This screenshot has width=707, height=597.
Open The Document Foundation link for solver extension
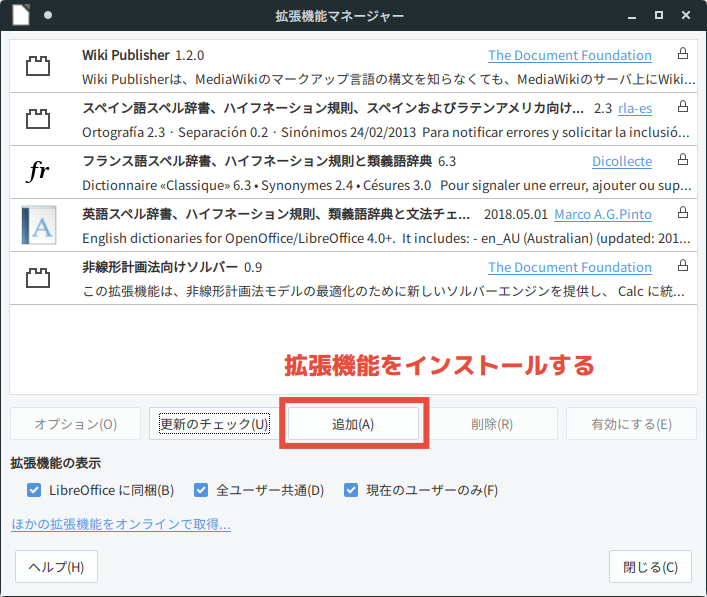pyautogui.click(x=570, y=267)
